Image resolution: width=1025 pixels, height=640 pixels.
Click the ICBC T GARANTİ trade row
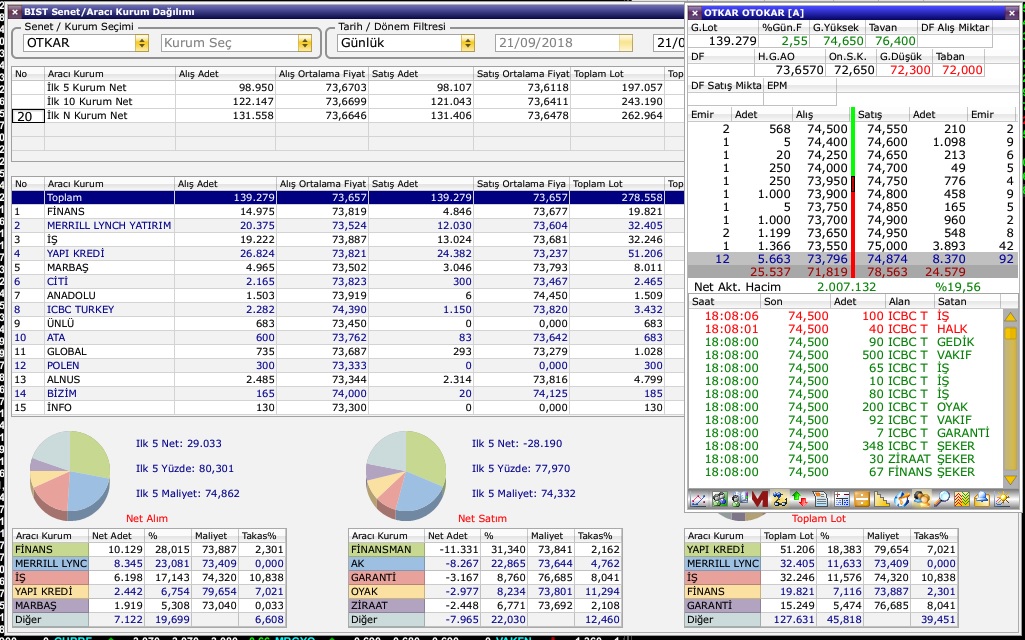846,433
